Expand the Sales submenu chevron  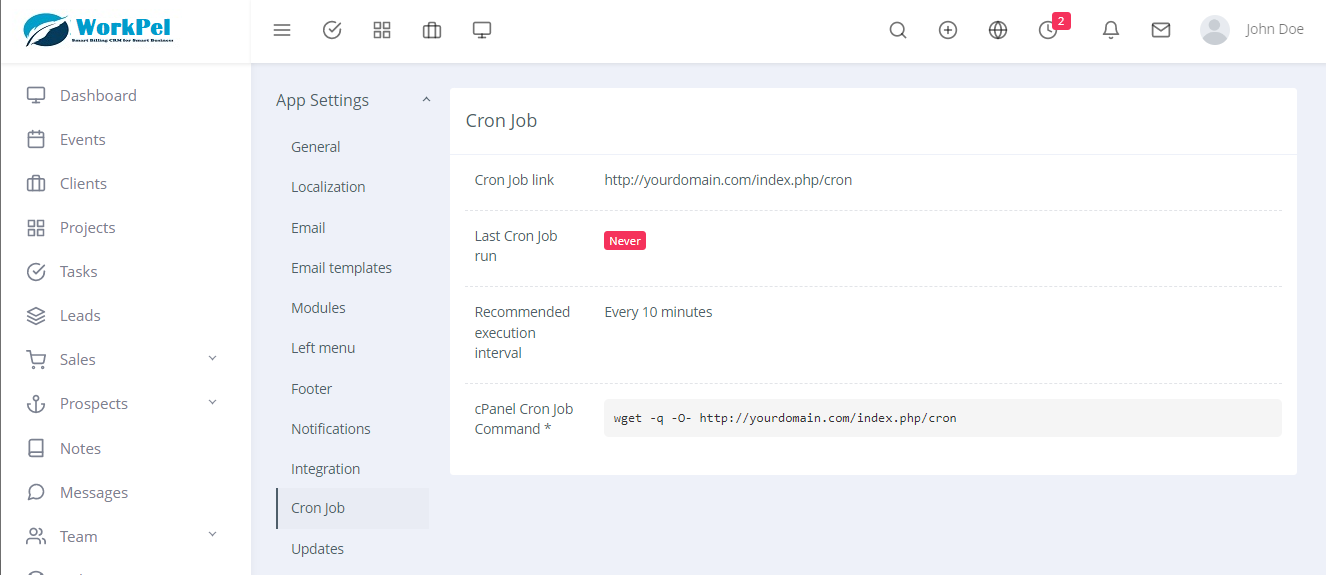coord(212,358)
